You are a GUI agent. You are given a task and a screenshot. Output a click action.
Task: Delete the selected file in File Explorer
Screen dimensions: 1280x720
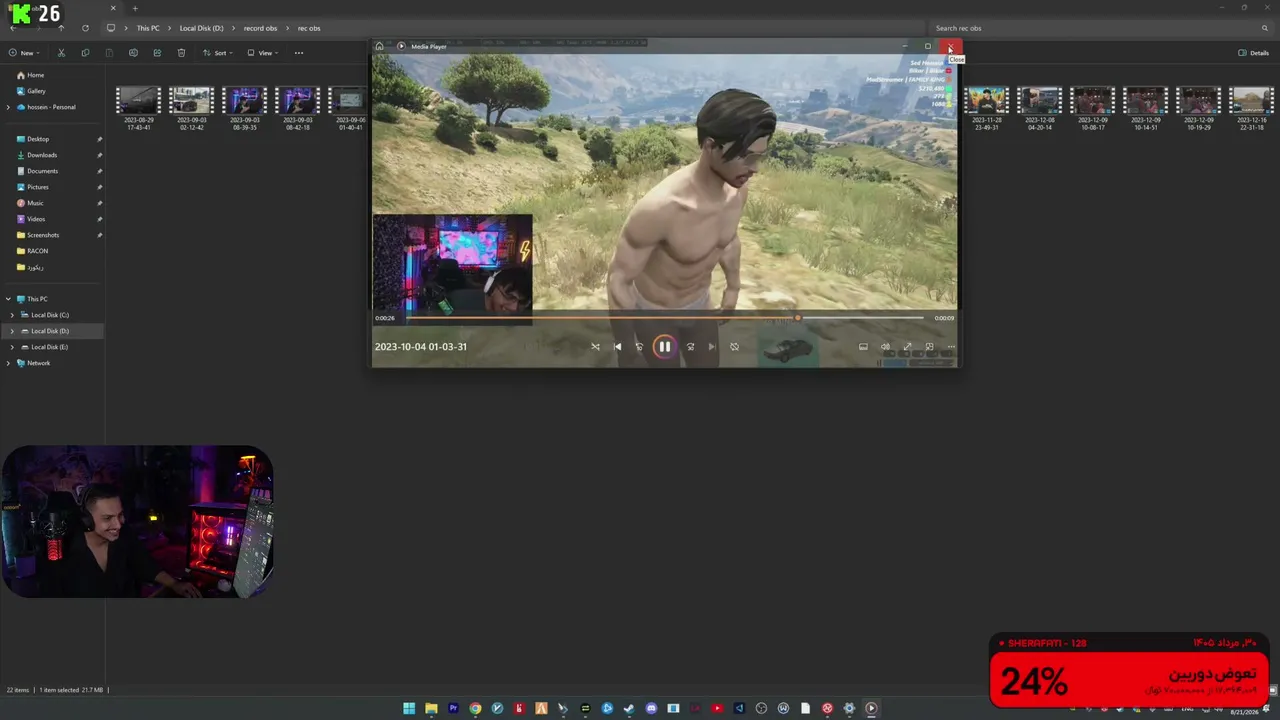181,53
